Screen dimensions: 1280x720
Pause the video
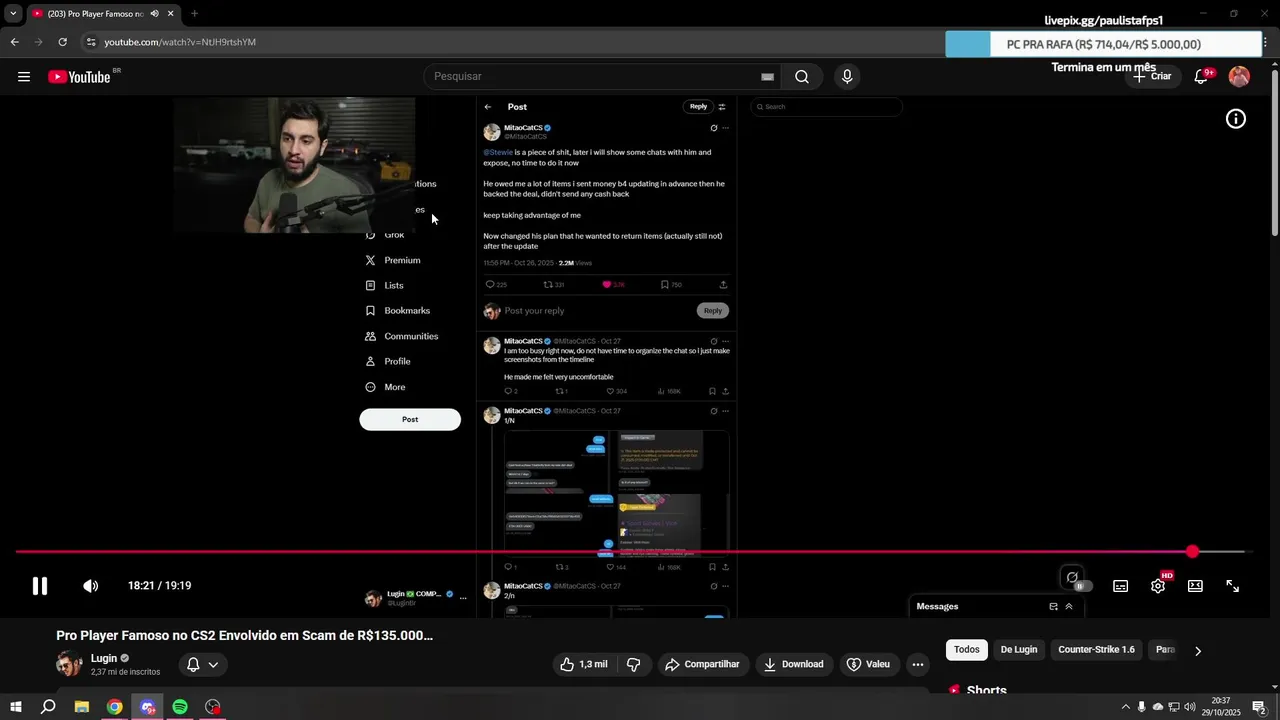coord(40,586)
